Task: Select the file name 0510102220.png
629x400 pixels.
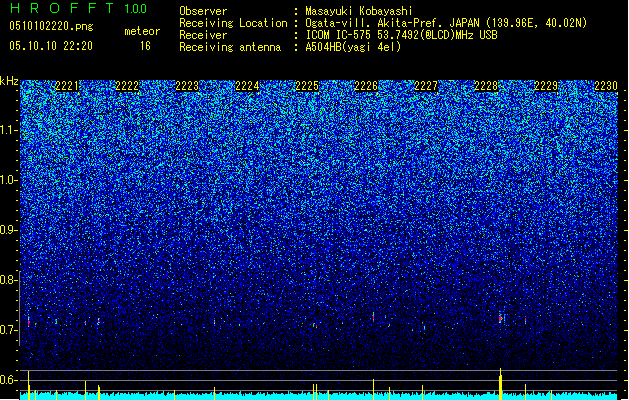Action: click(x=51, y=26)
